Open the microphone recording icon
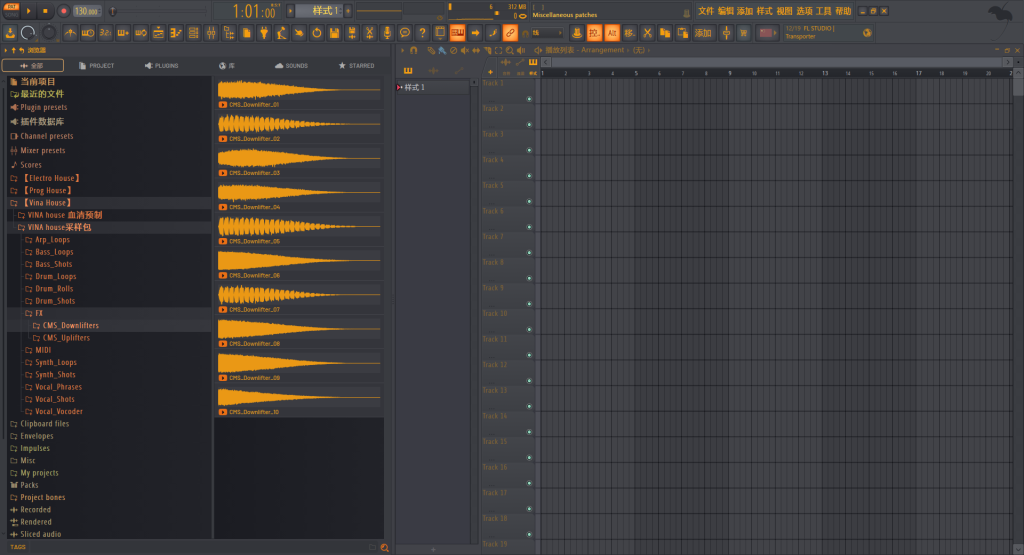Image resolution: width=1024 pixels, height=555 pixels. click(387, 33)
